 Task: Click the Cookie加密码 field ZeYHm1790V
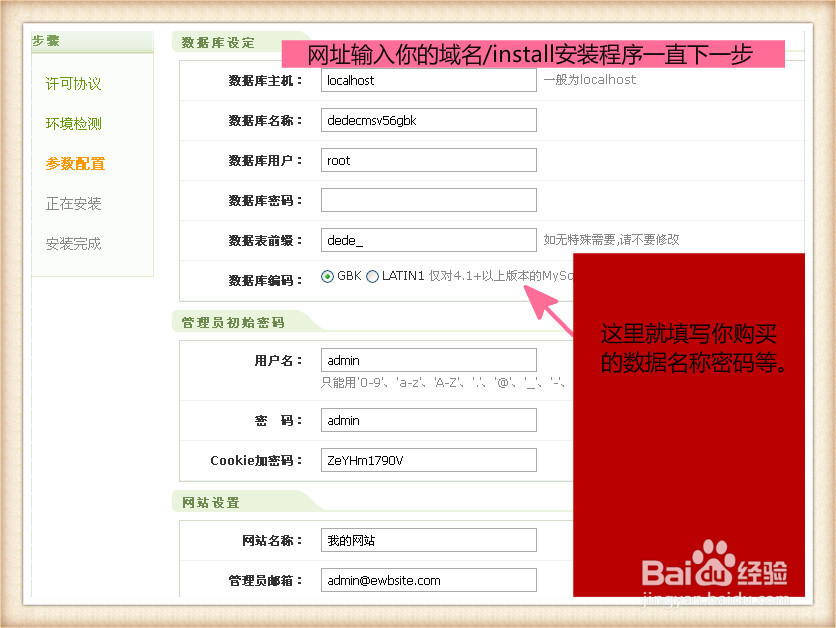tap(429, 461)
